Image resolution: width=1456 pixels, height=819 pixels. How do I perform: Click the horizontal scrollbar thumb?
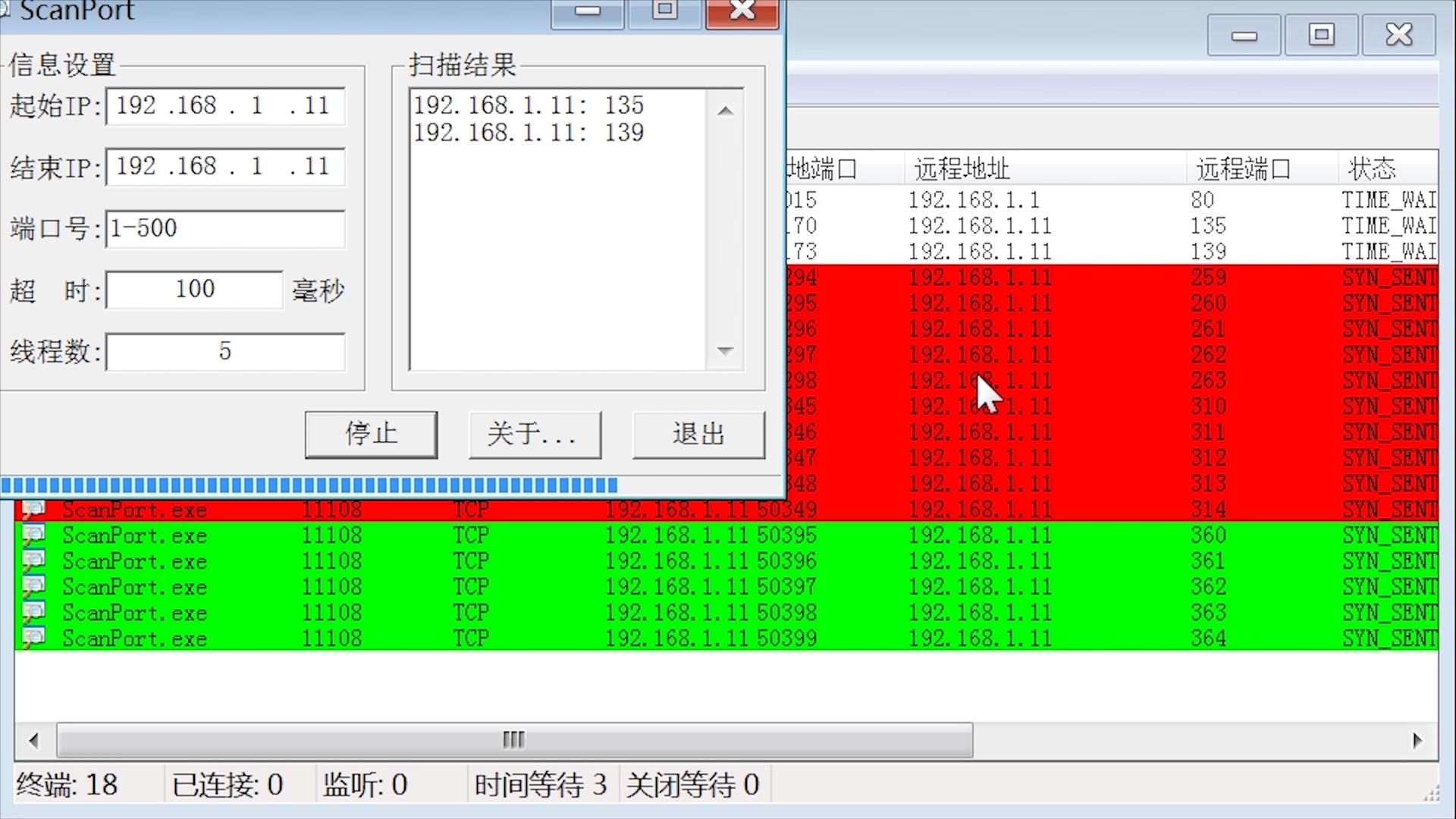[515, 740]
